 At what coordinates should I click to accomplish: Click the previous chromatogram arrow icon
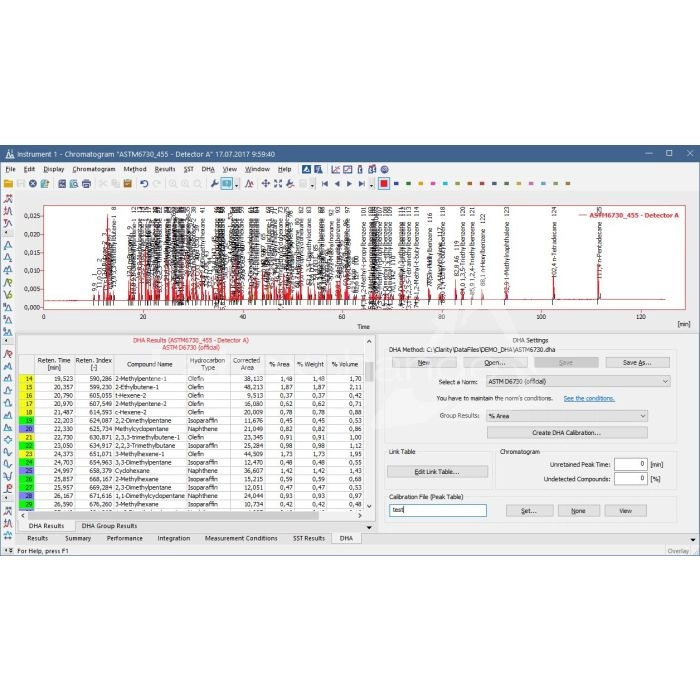[x=336, y=184]
